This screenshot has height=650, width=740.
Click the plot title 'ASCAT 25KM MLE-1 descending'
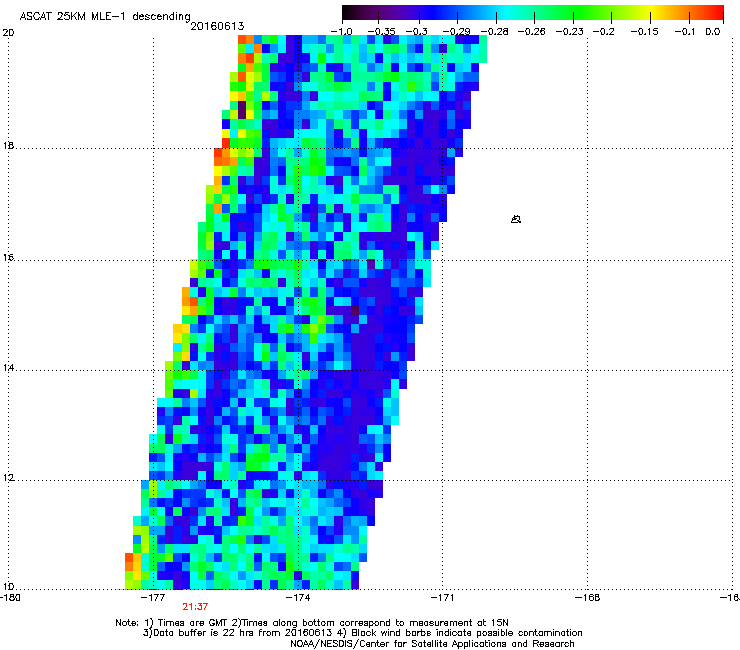click(105, 16)
